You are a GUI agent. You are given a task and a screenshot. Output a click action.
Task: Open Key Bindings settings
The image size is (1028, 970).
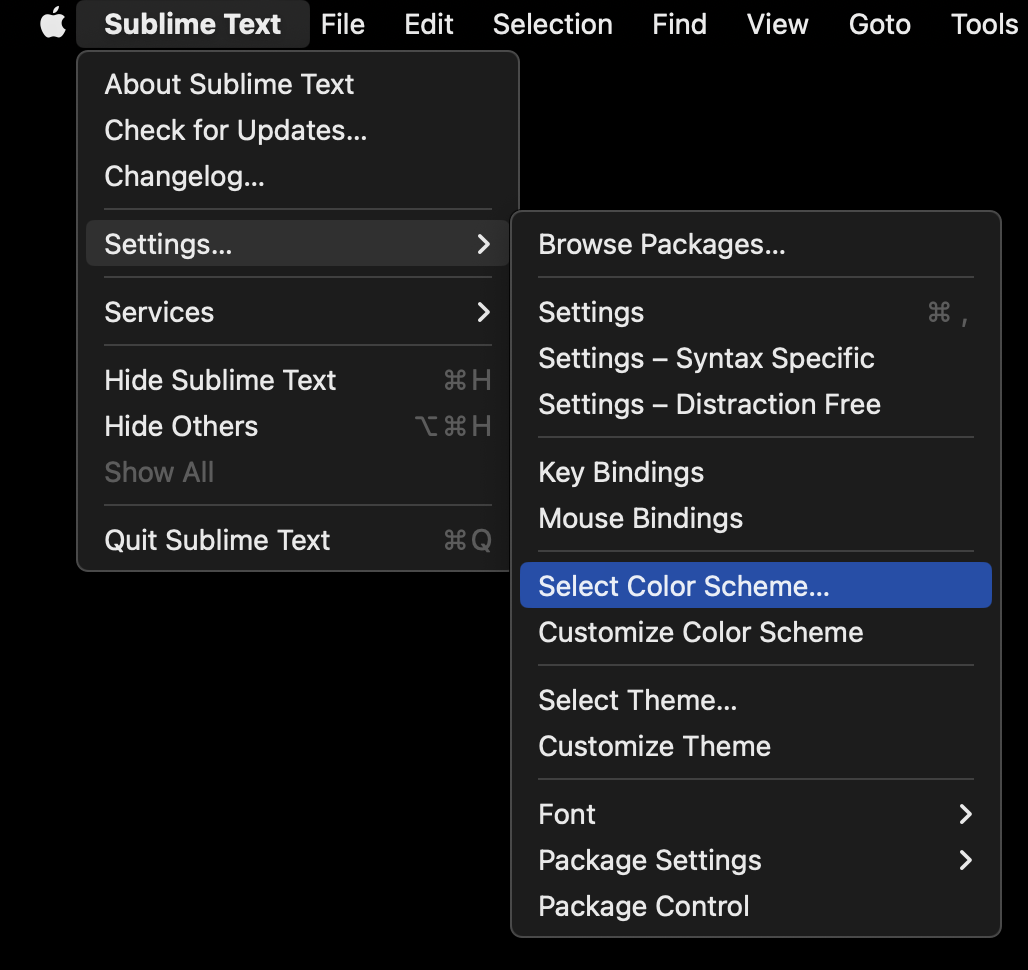(620, 472)
